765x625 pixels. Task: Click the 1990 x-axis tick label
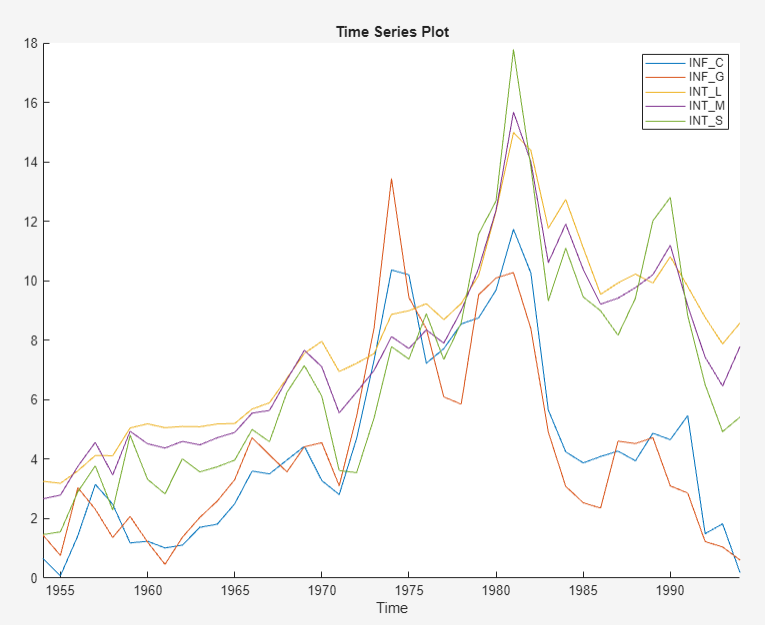[670, 590]
